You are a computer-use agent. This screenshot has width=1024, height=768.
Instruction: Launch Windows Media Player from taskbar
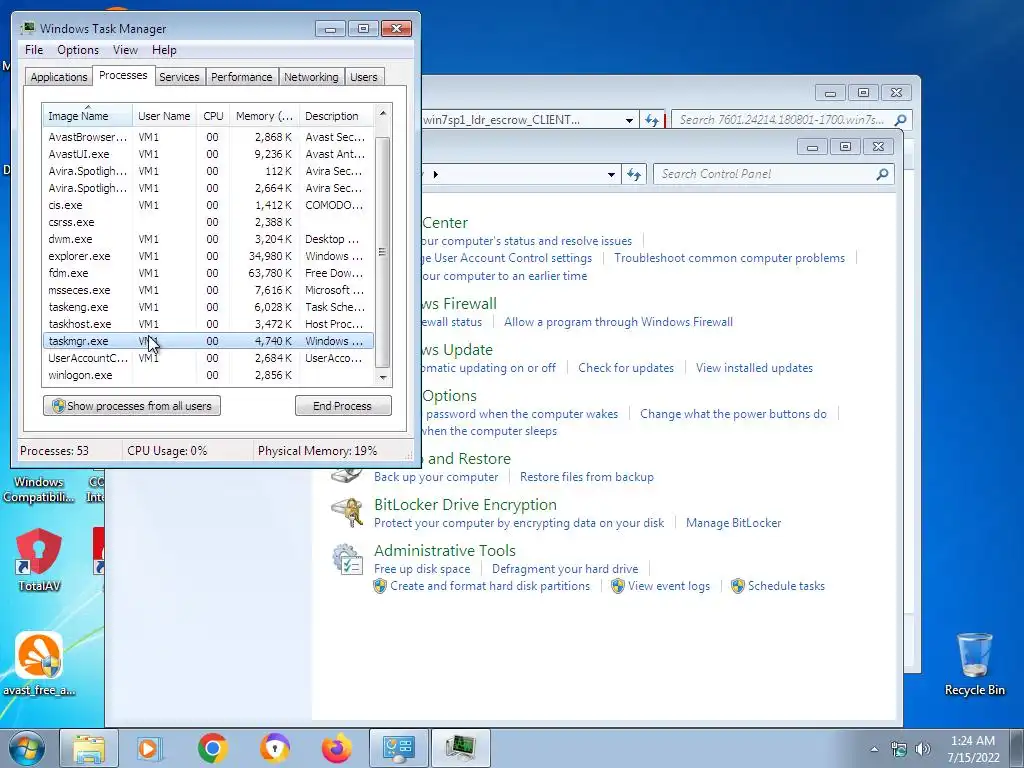point(150,748)
